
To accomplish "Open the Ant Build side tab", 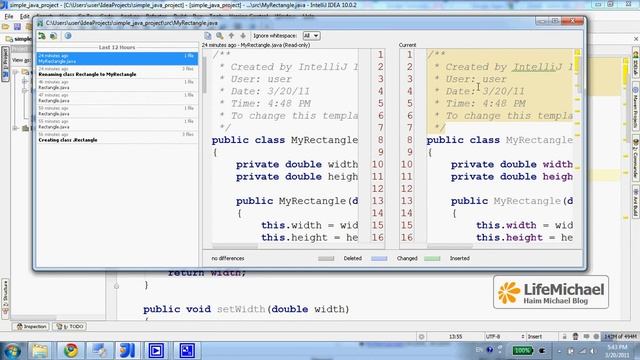I will tap(636, 202).
